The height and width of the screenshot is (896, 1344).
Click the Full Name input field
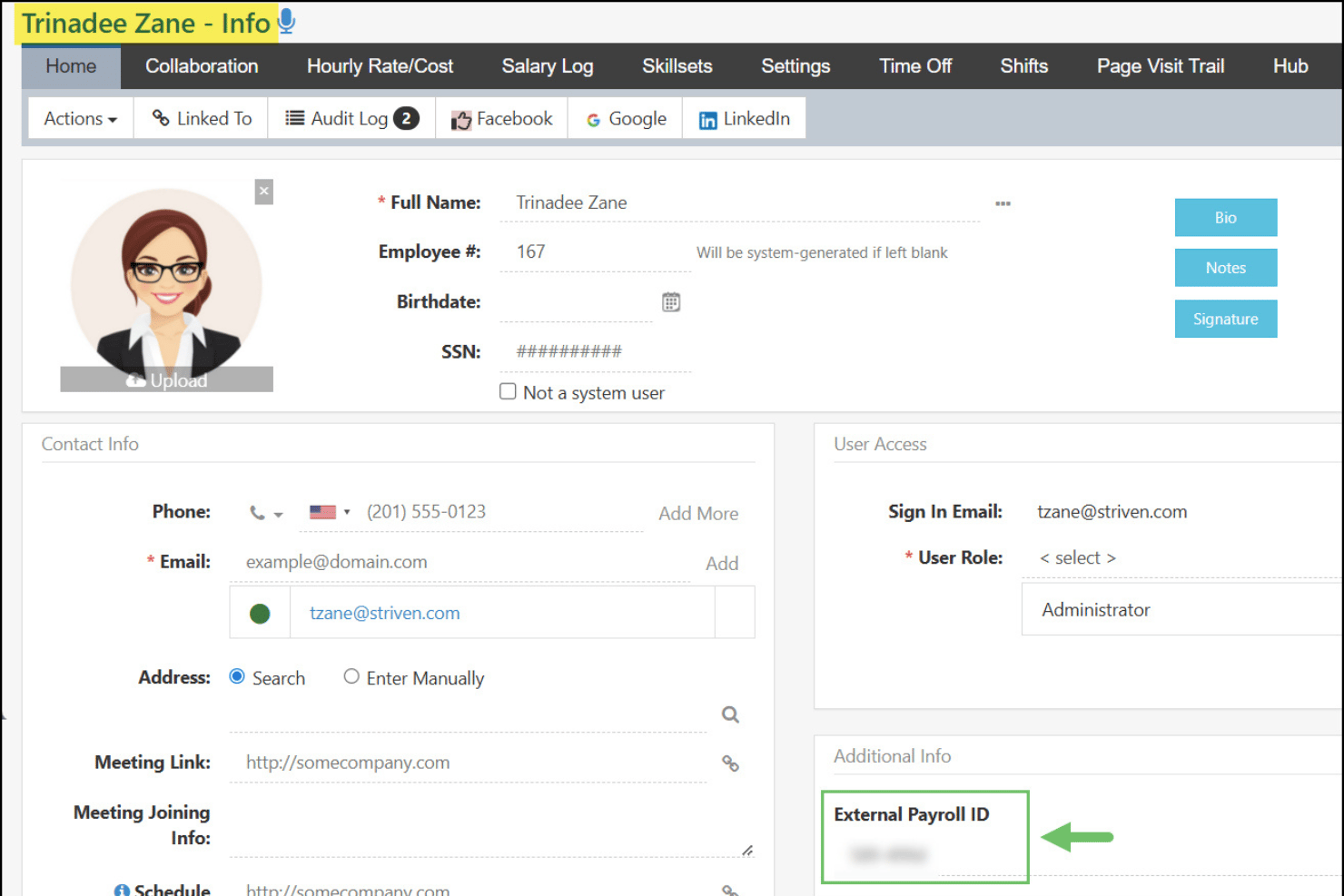[740, 202]
